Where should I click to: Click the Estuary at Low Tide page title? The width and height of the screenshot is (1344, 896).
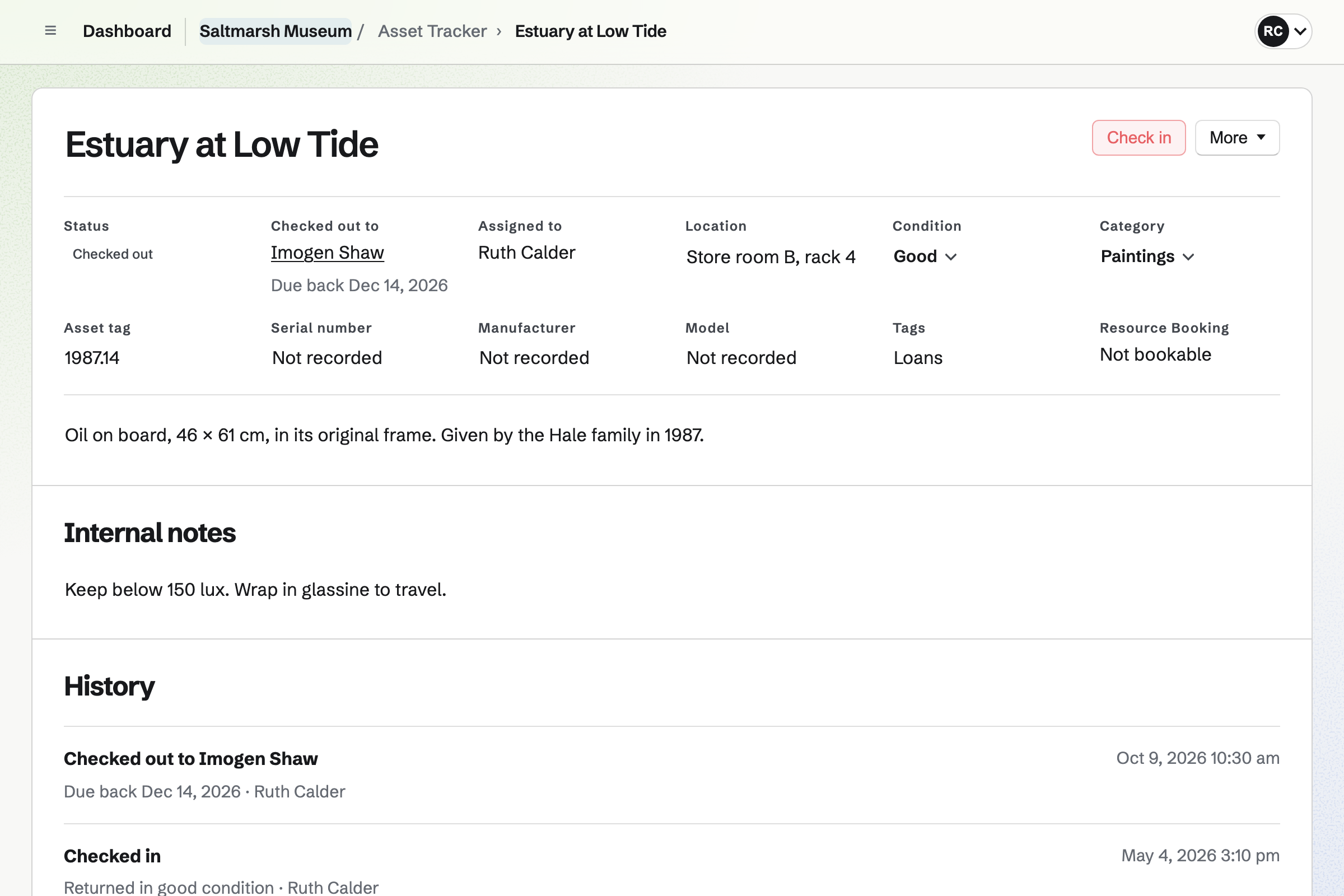222,144
